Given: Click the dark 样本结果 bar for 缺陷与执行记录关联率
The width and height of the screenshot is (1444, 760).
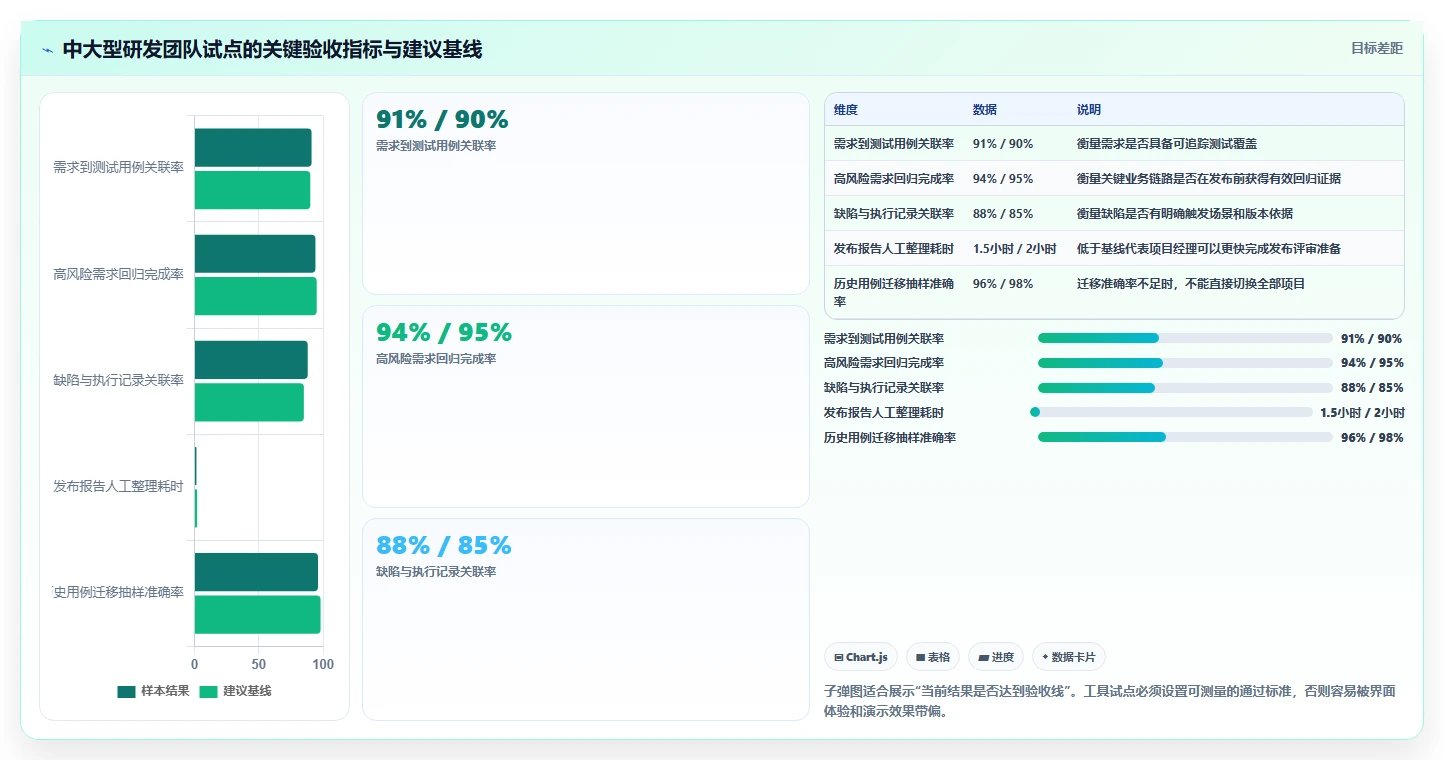Looking at the screenshot, I should [251, 360].
